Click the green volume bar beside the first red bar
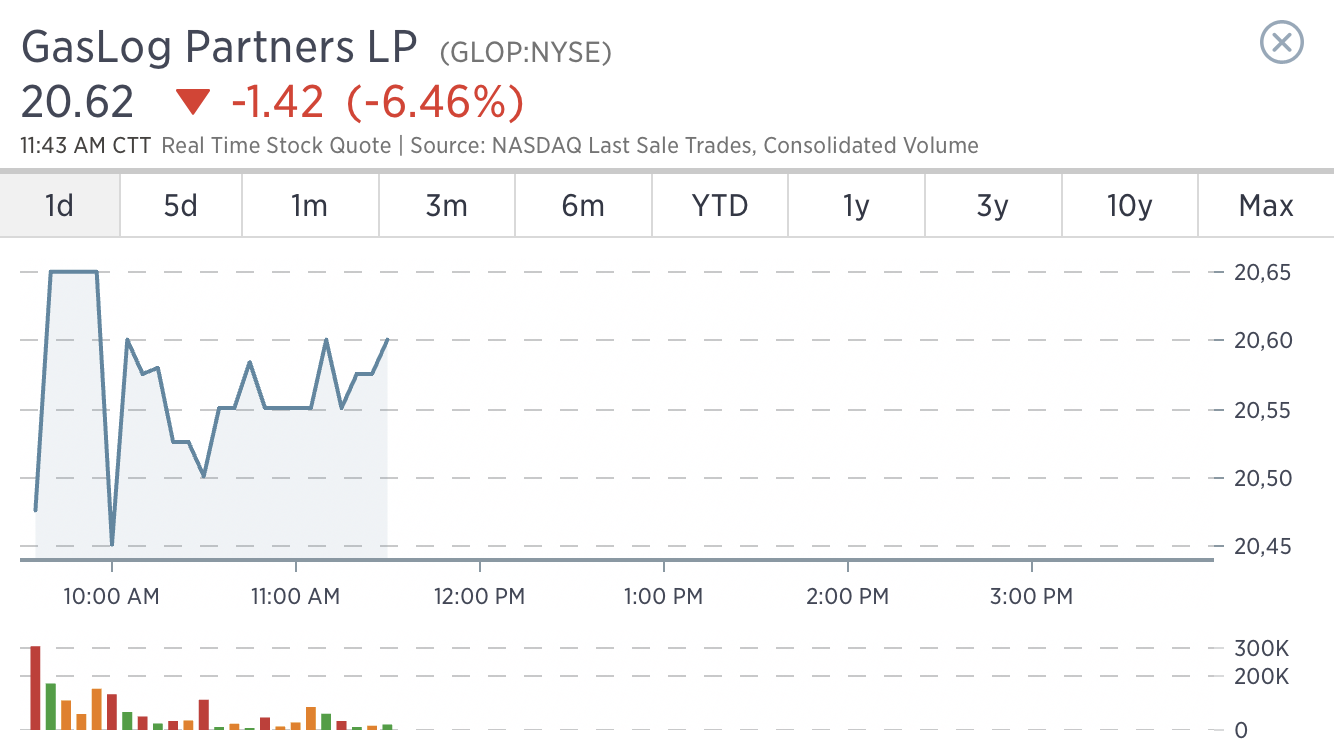 [x=51, y=707]
